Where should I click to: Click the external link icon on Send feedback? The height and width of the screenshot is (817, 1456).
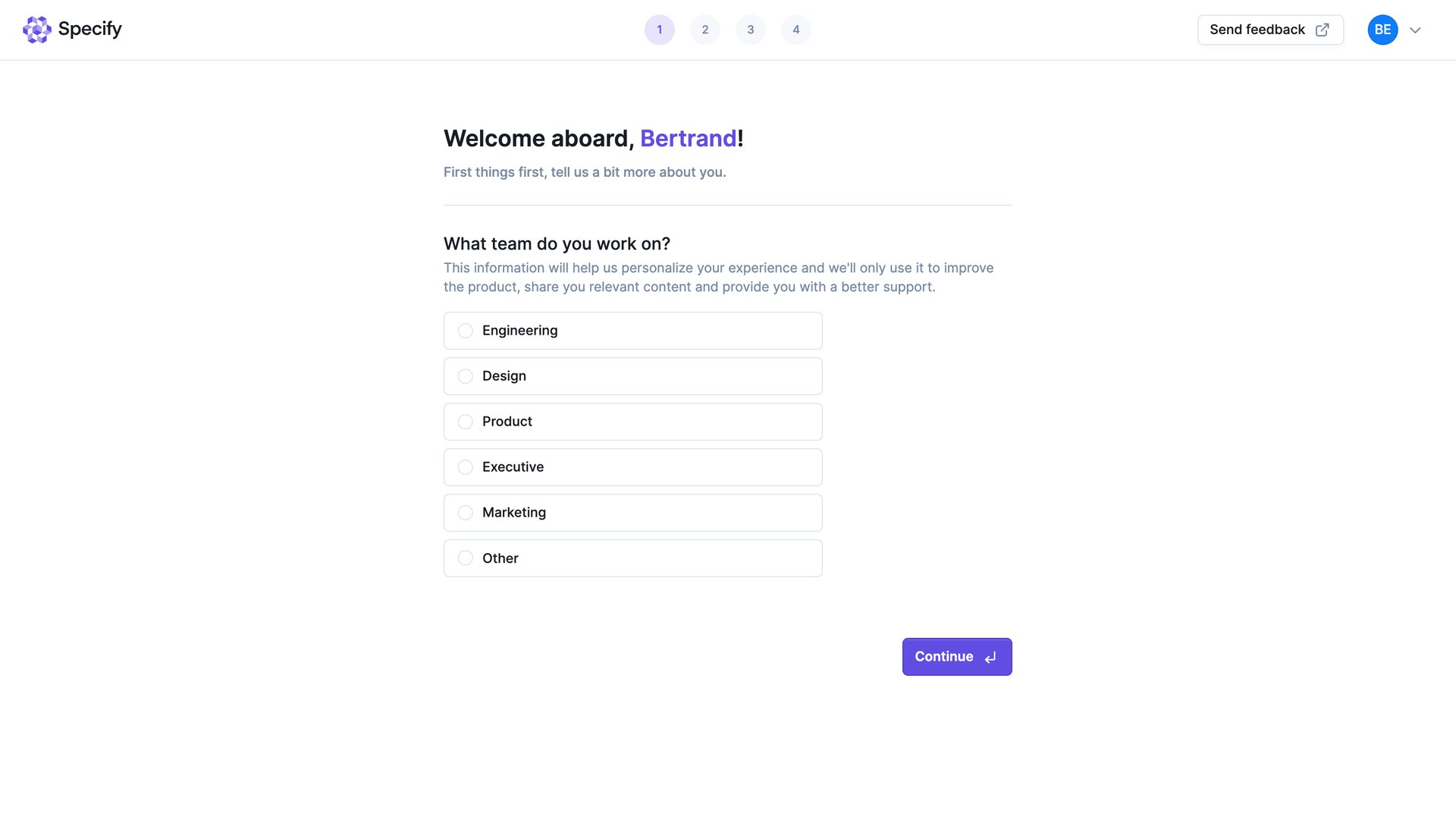pos(1322,30)
